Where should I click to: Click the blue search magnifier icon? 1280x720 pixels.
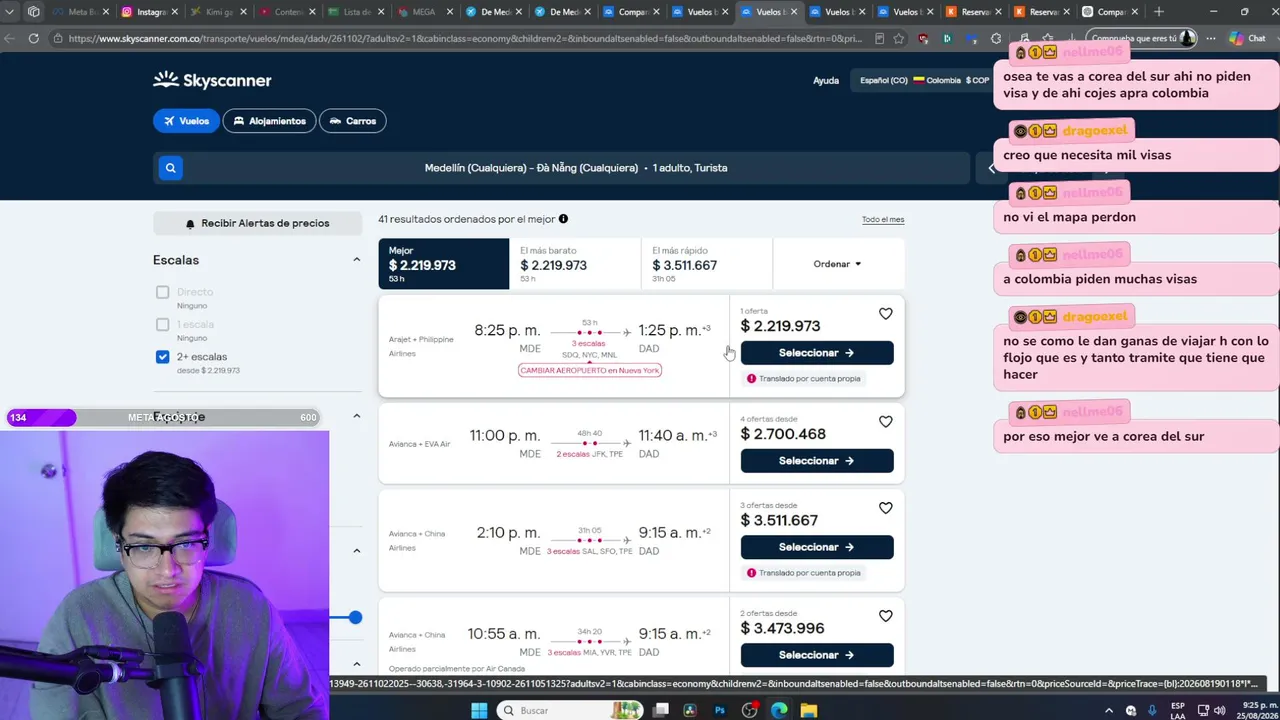[170, 168]
